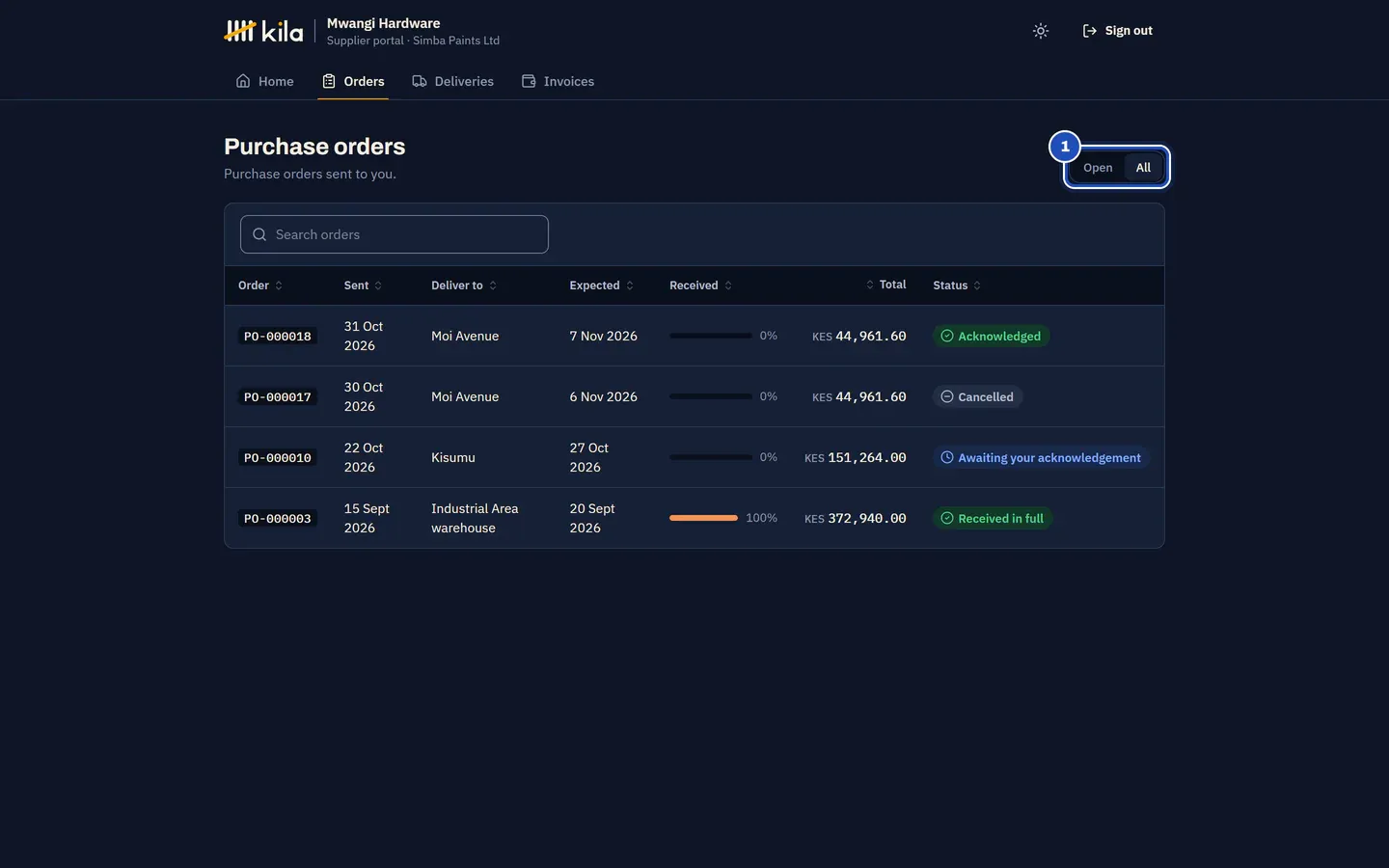Screen dimensions: 1389x868
Task: Click the Orders clipboard icon
Action: (329, 81)
